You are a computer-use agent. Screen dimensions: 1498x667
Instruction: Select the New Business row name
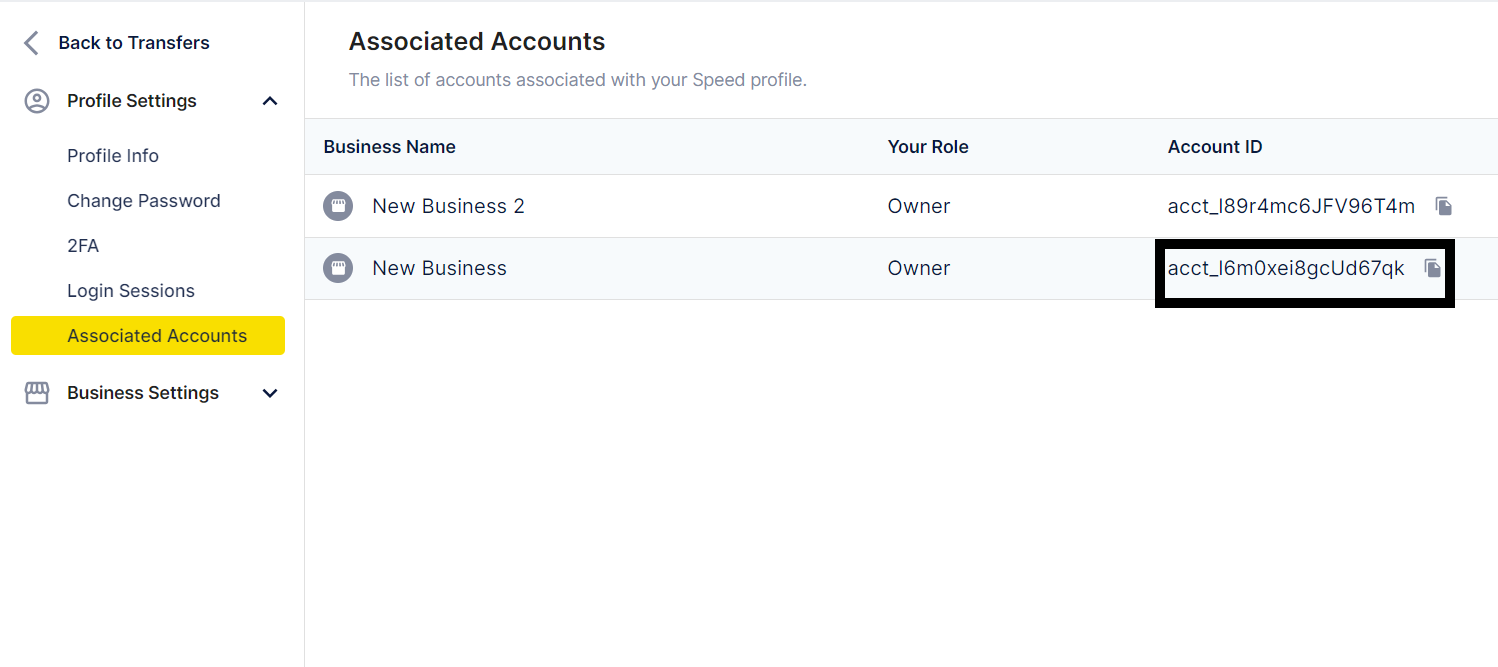point(439,268)
